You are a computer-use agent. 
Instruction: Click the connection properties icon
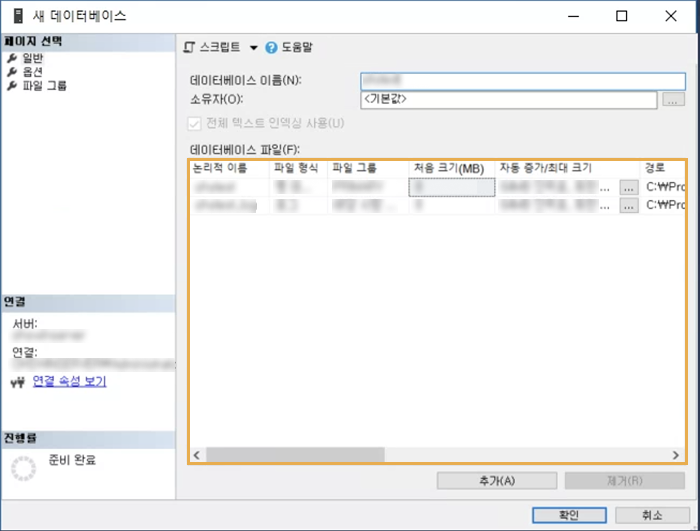pos(16,381)
